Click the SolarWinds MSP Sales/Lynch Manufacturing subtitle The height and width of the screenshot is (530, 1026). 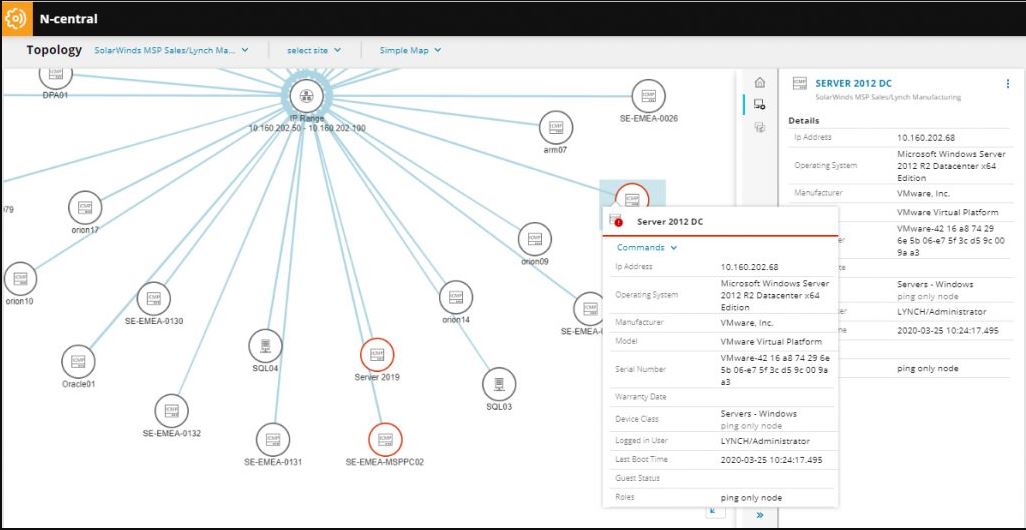click(888, 97)
